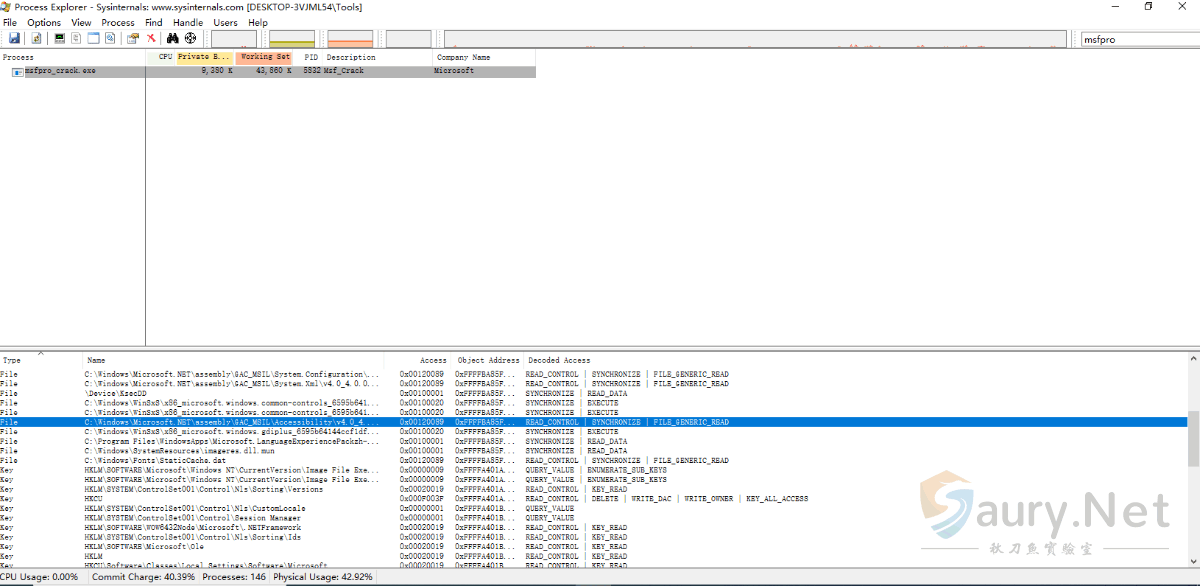
Task: Open the System Information toolbar icon
Action: tap(60, 38)
